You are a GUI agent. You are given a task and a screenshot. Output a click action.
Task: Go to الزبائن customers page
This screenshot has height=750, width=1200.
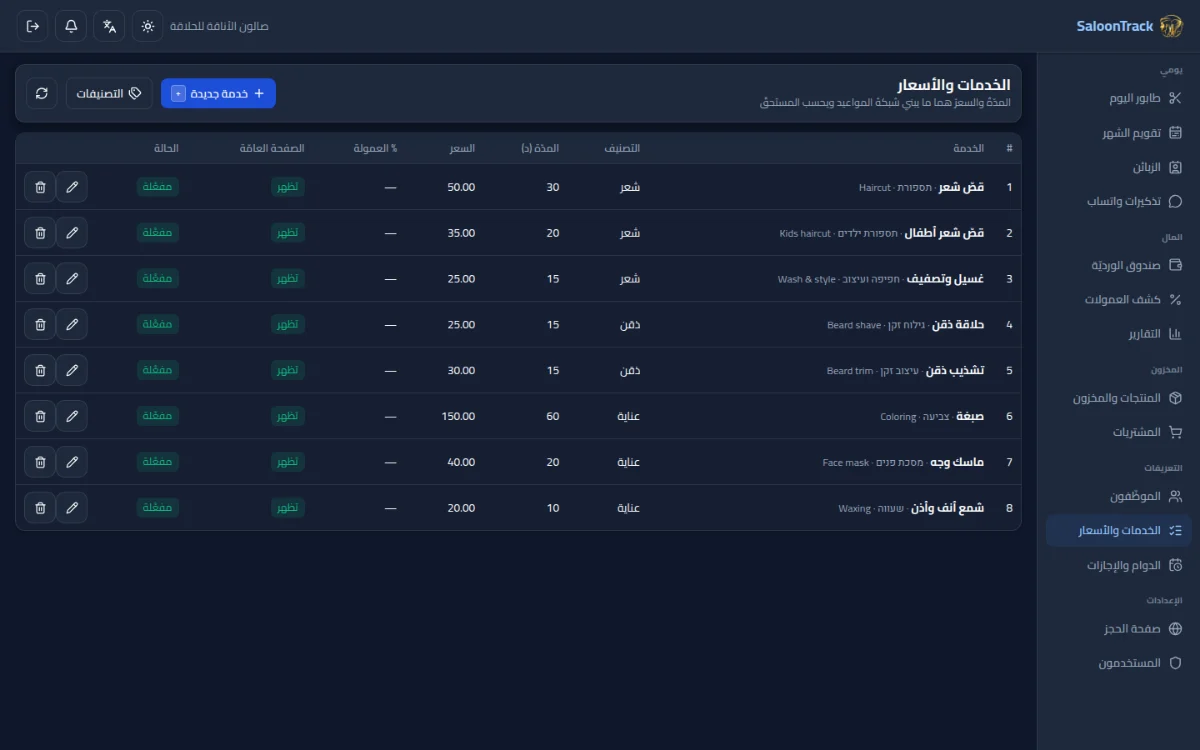[1119, 167]
